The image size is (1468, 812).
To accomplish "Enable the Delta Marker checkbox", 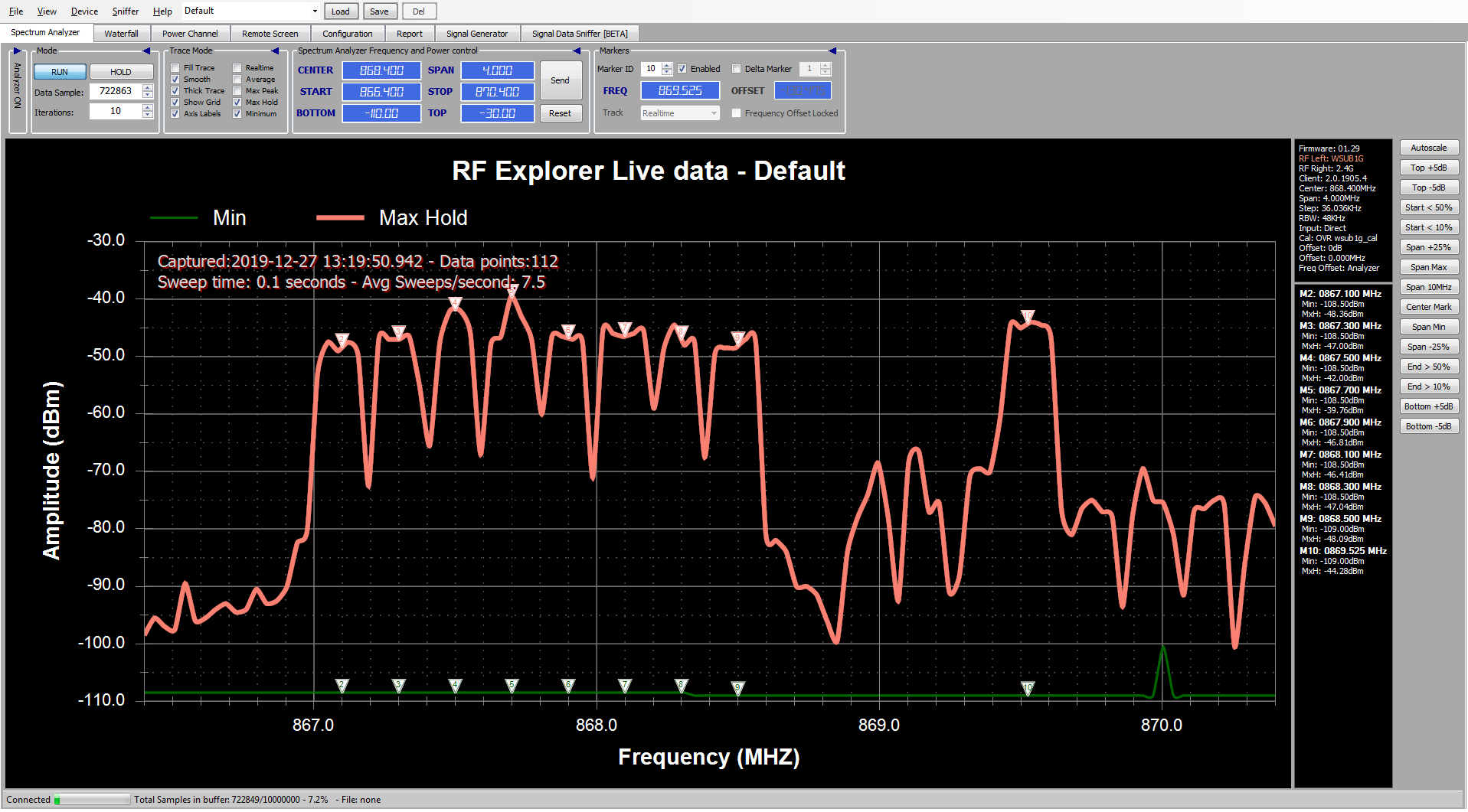I will pyautogui.click(x=737, y=69).
